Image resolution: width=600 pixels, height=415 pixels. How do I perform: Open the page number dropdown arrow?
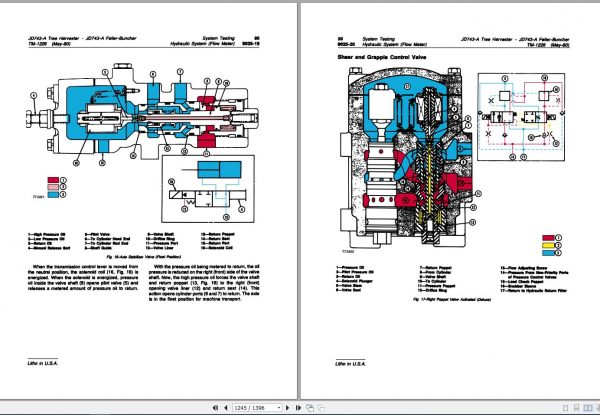[279, 408]
